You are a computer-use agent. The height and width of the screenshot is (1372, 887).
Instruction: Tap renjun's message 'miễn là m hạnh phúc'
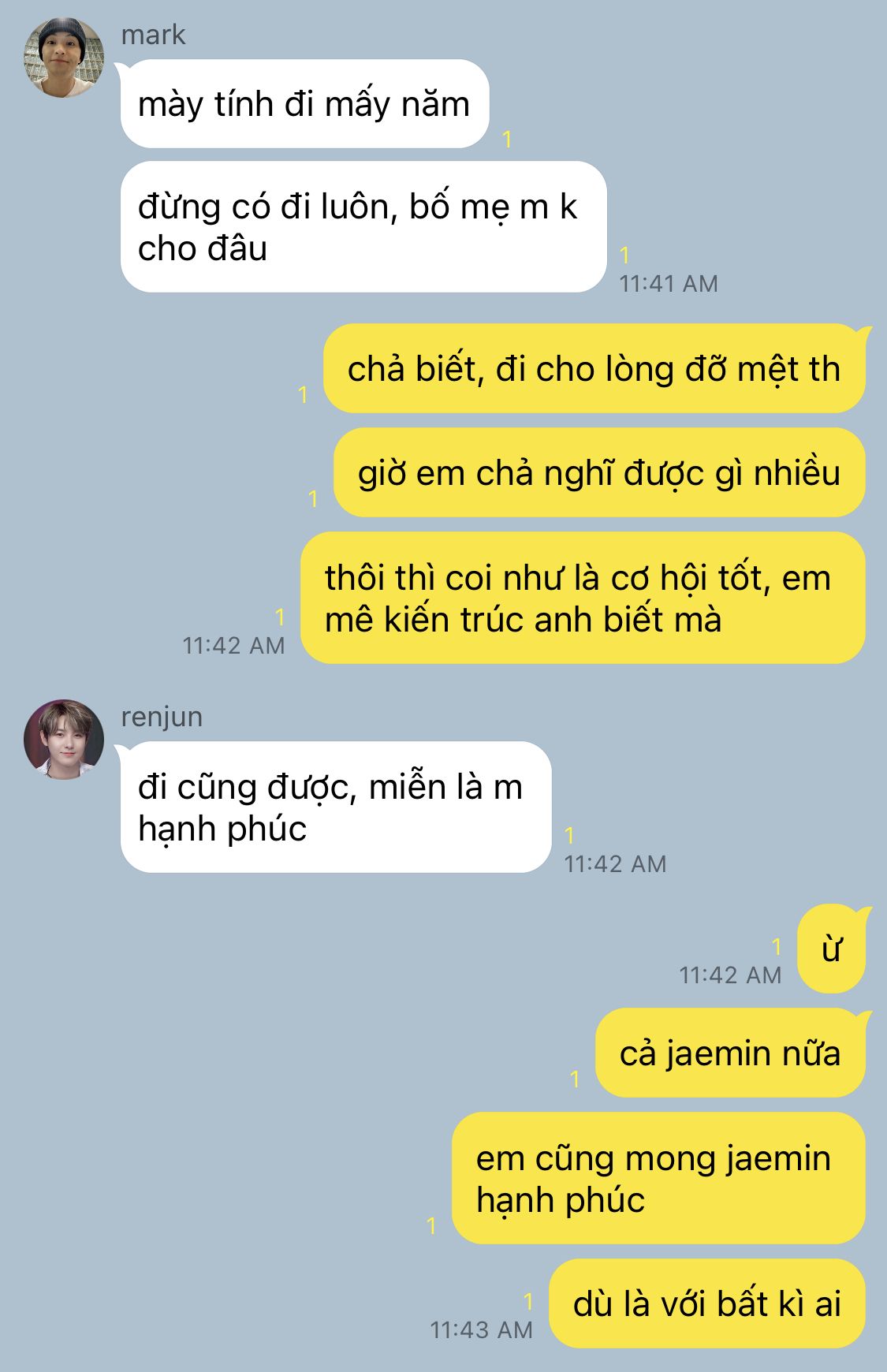pos(336,807)
